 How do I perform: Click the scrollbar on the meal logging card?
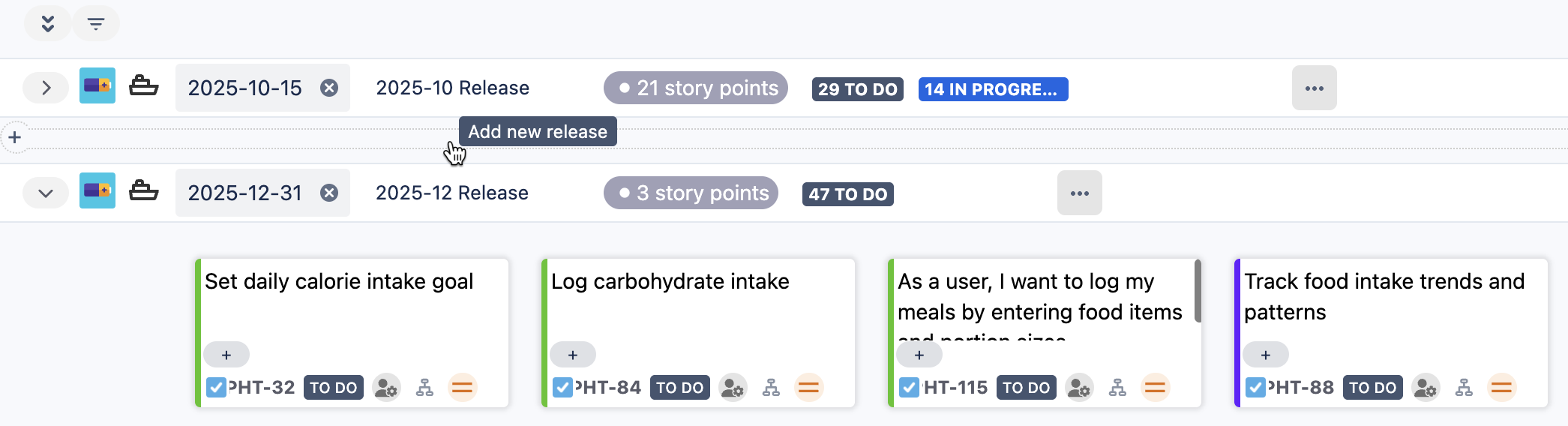coord(1198,291)
